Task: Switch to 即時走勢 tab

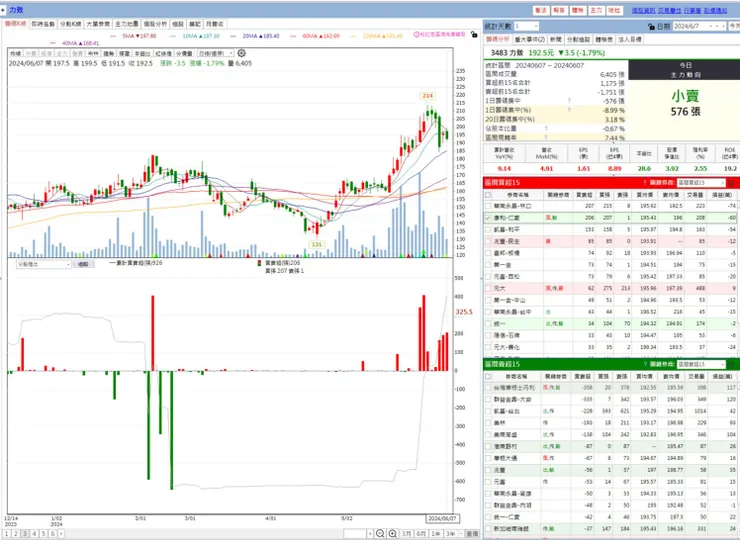Action: (x=43, y=24)
